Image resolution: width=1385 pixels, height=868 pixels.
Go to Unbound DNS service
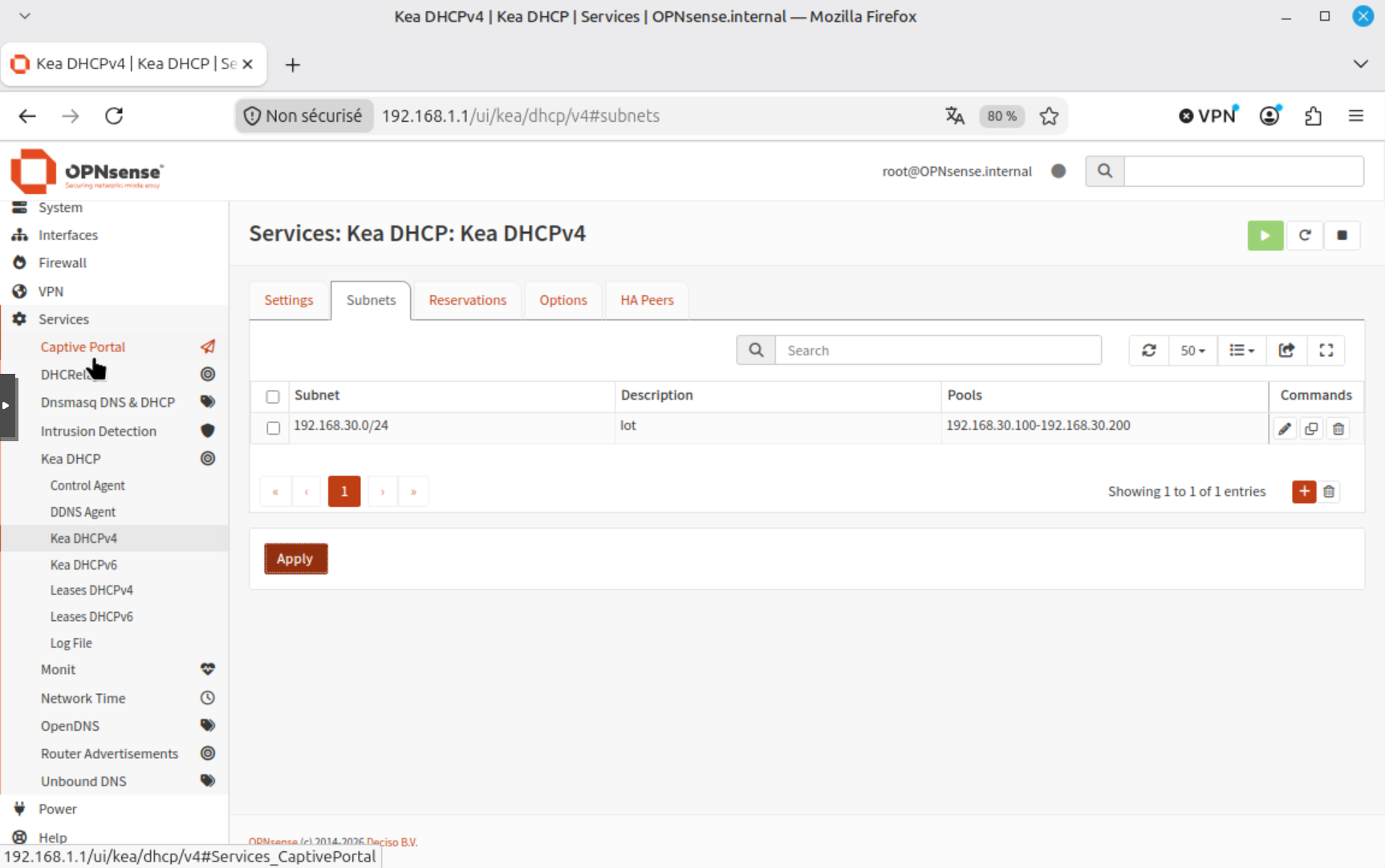click(83, 781)
